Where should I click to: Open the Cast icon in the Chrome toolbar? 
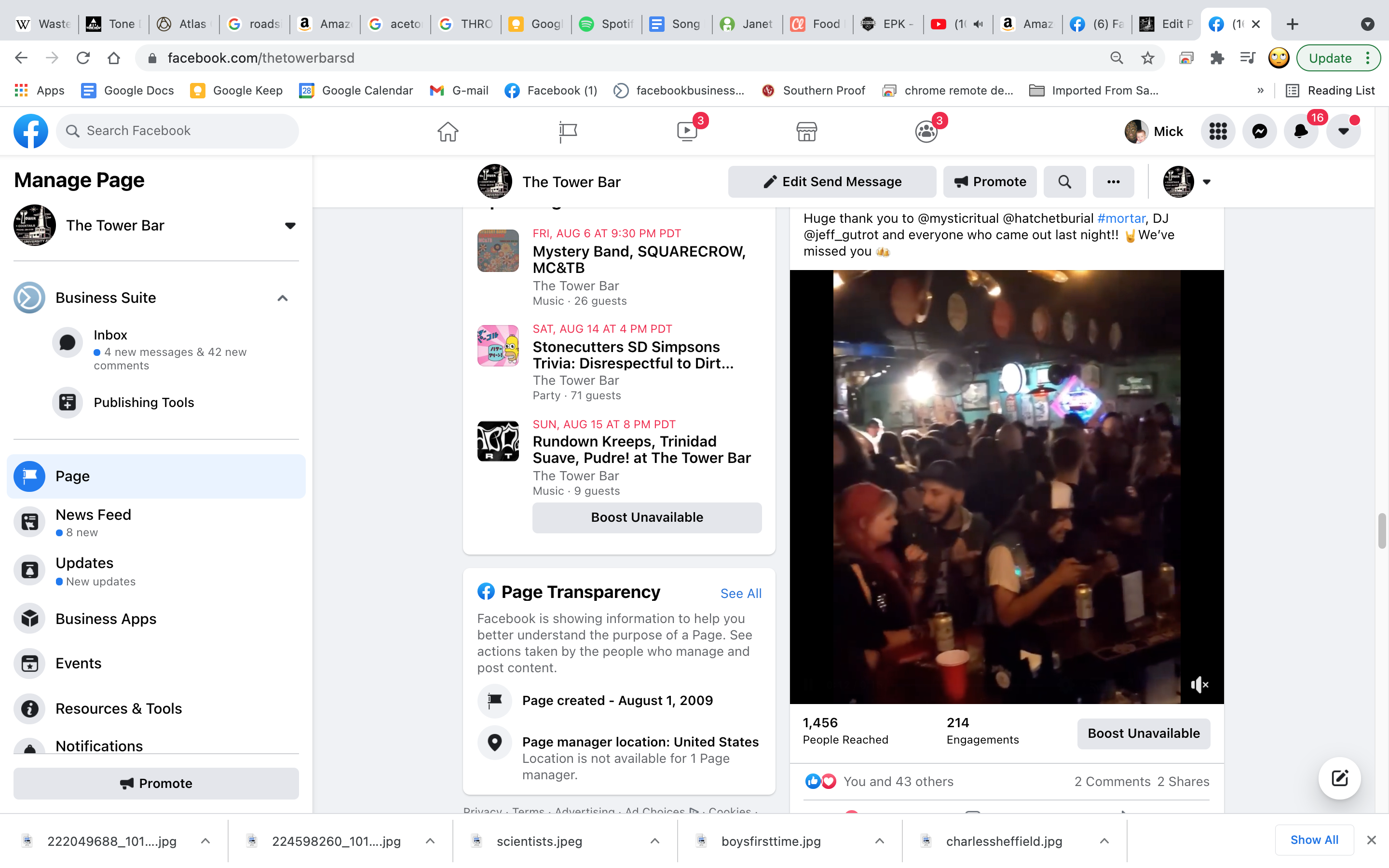pyautogui.click(x=1186, y=58)
